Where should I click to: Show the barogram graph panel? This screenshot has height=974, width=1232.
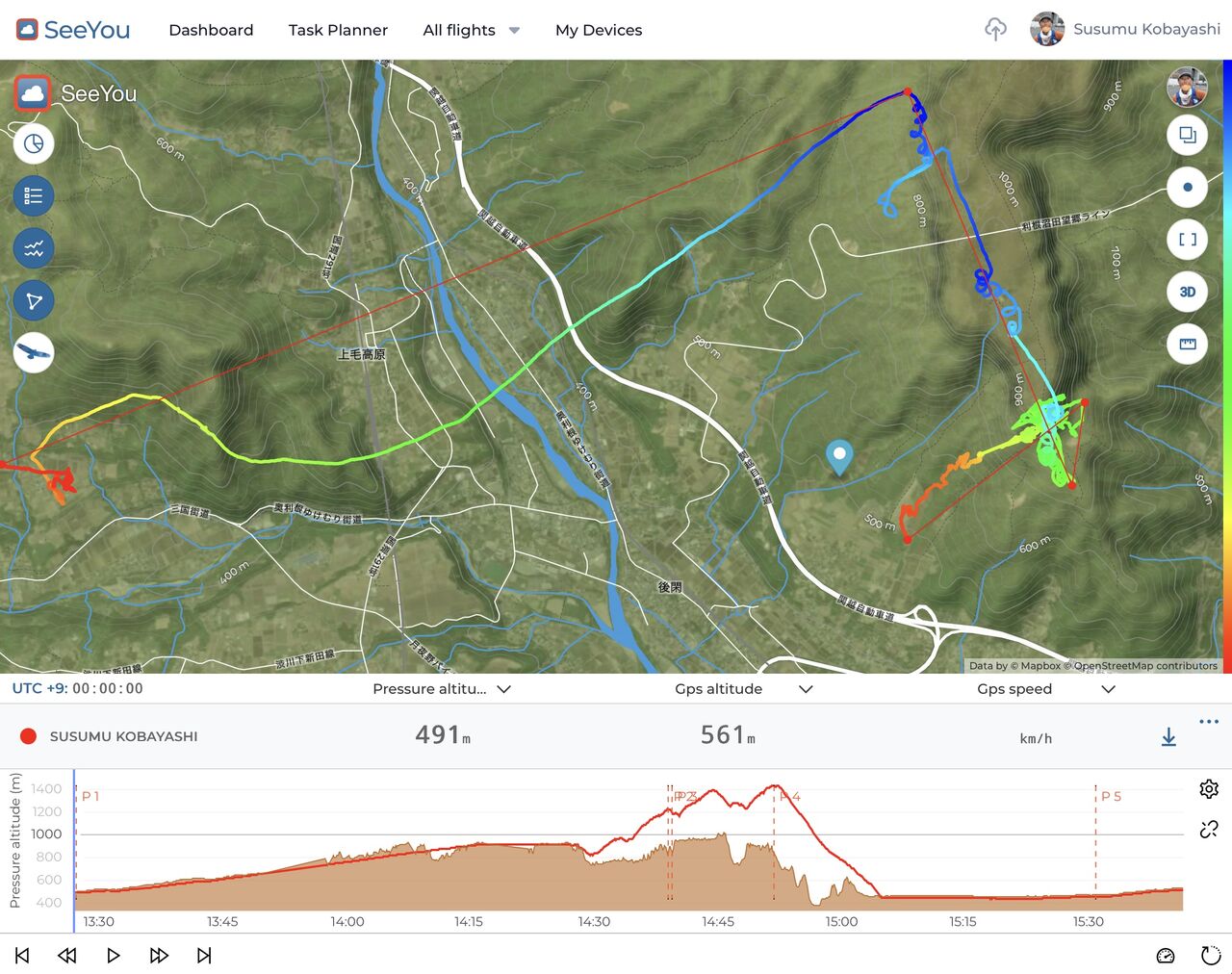[34, 248]
